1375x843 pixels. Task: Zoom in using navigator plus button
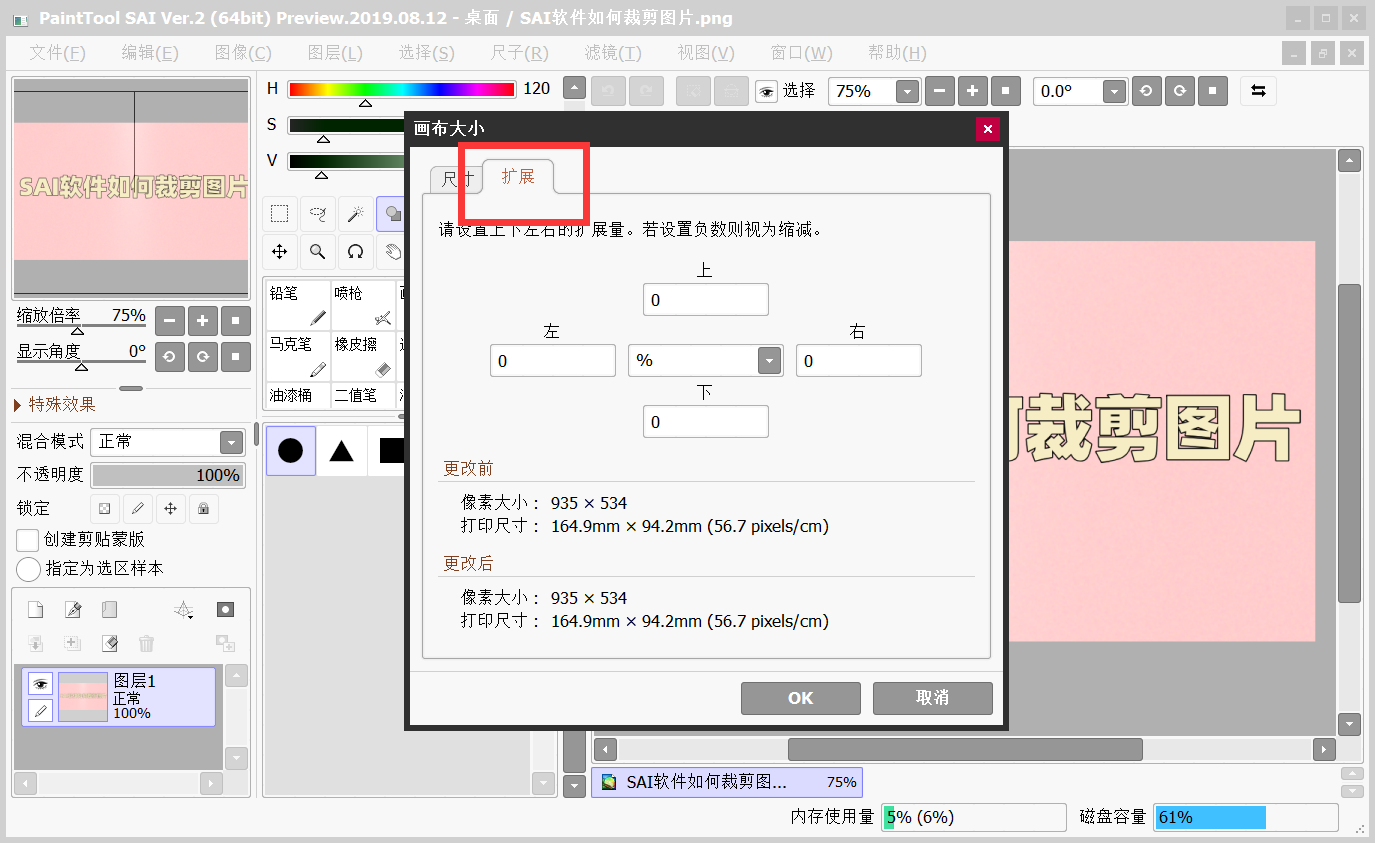click(x=202, y=321)
